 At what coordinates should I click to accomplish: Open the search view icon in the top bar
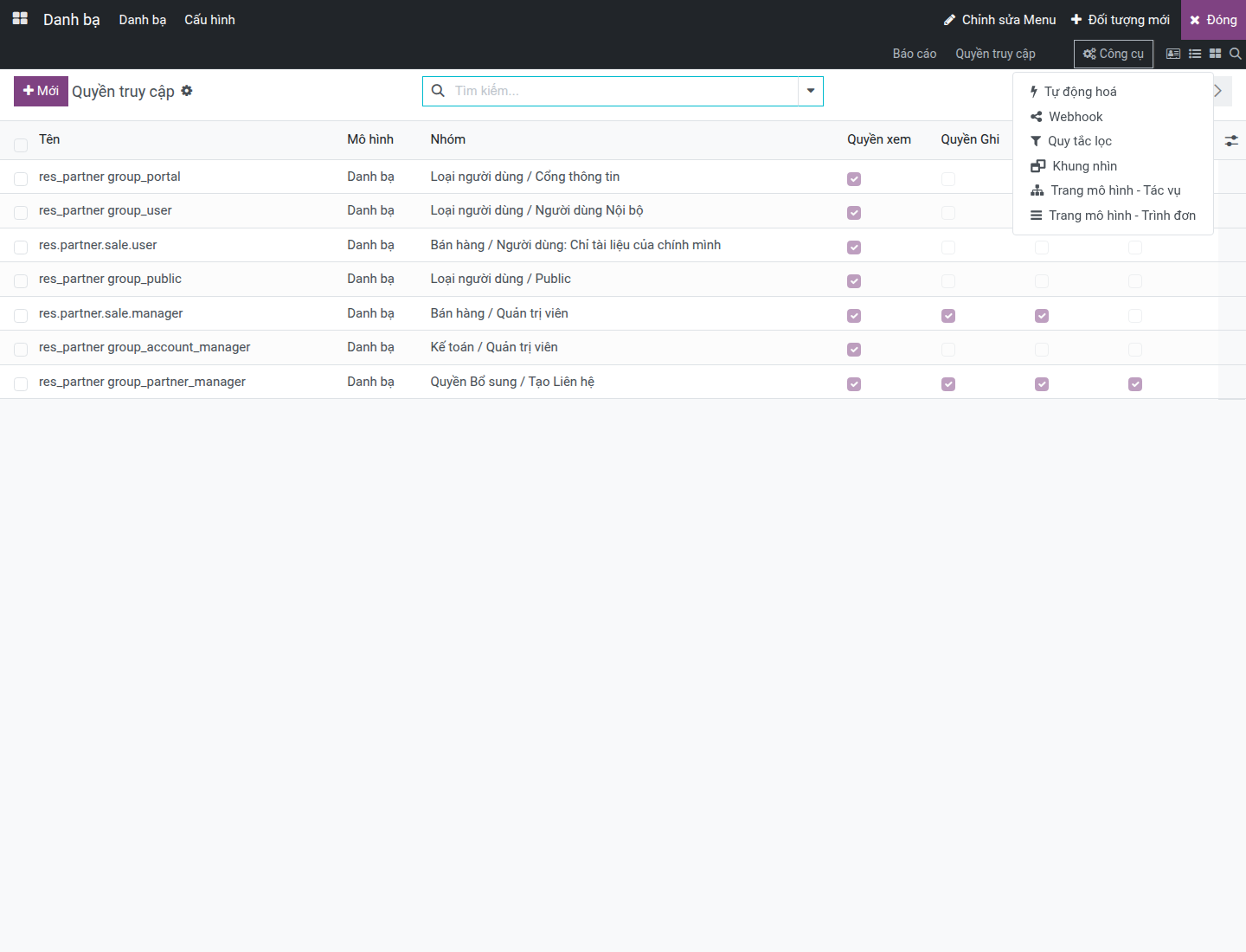pyautogui.click(x=1236, y=54)
